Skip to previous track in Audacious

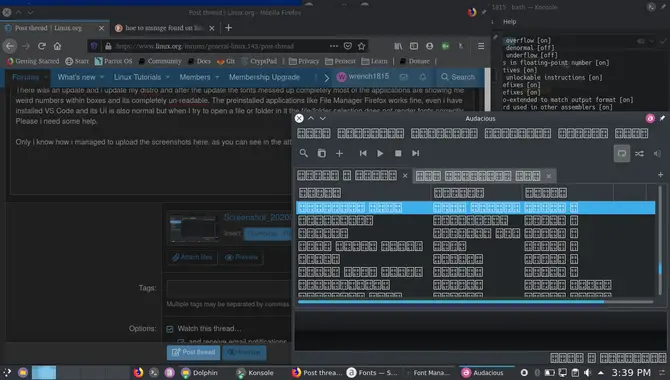363,153
